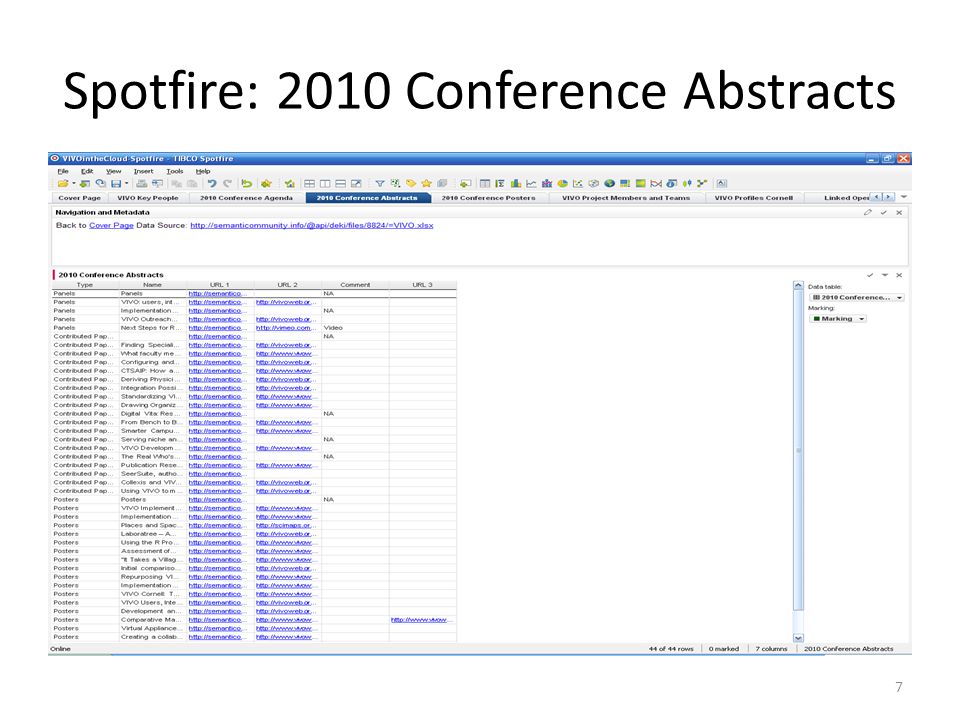
Task: Click the maximize visualization layout icon
Action: 356,183
